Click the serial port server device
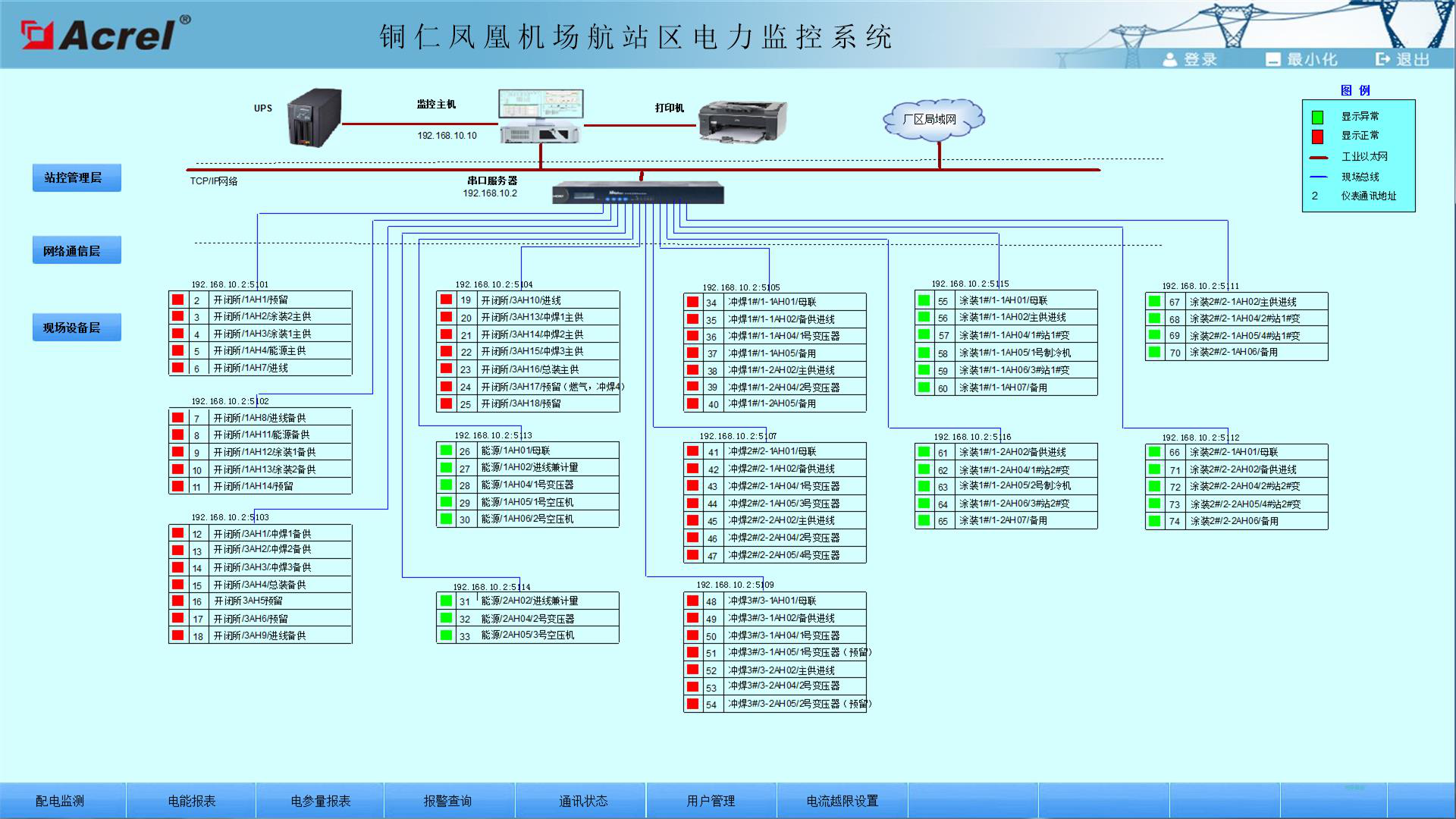The image size is (1456, 819). point(638,193)
